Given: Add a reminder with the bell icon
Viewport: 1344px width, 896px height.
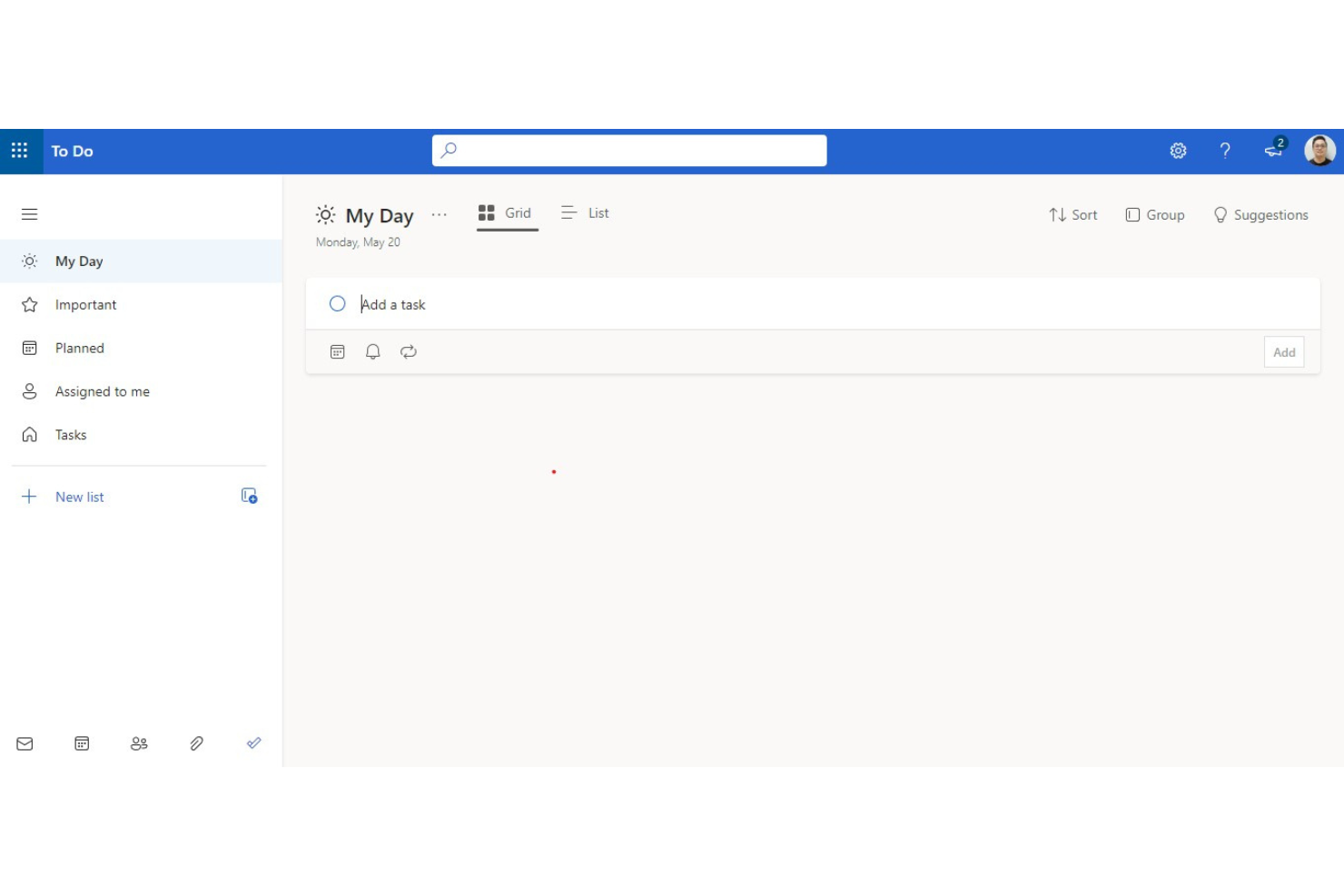Looking at the screenshot, I should tap(372, 351).
